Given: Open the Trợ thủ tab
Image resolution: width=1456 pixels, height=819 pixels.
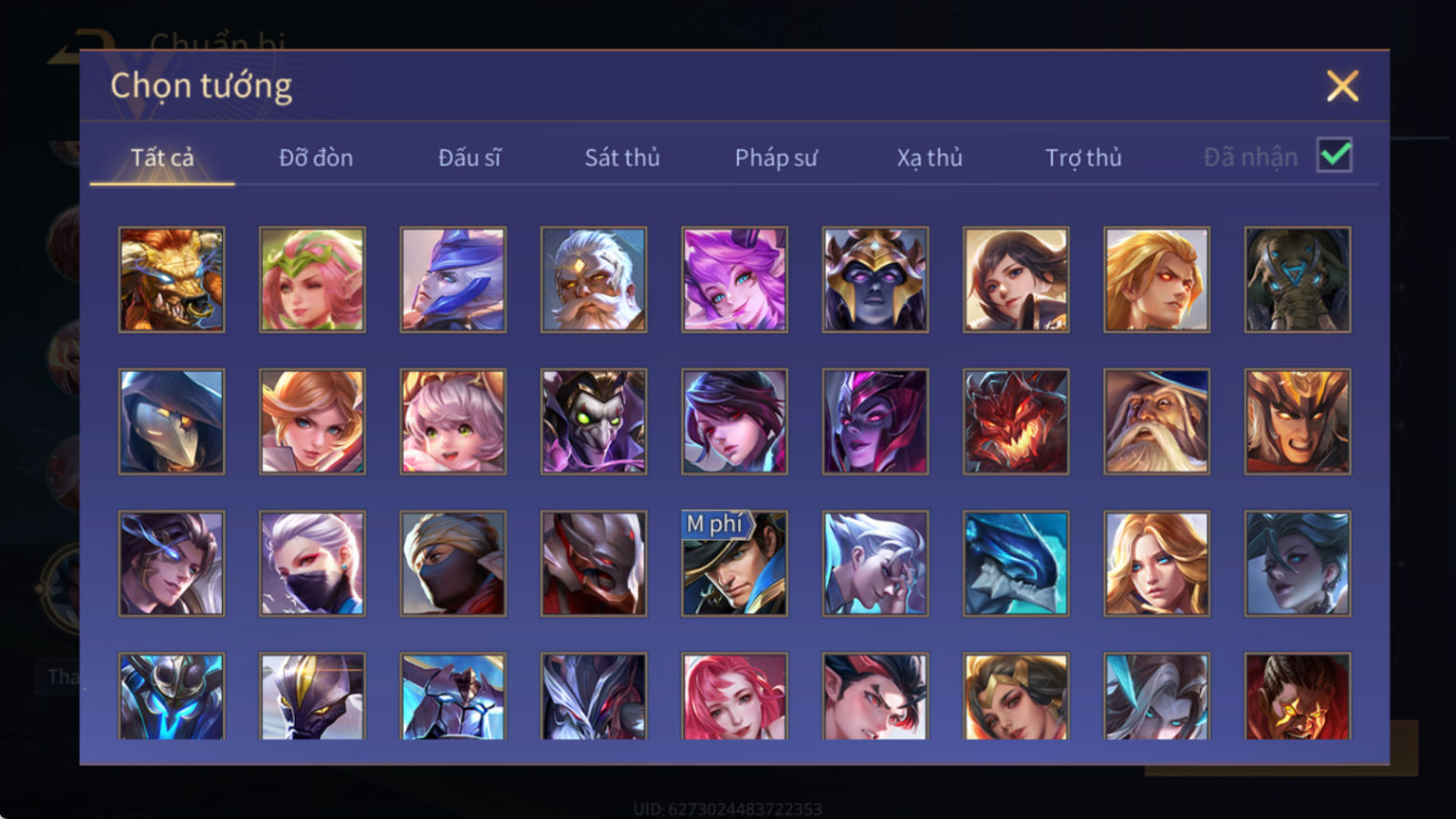Looking at the screenshot, I should (x=1083, y=157).
